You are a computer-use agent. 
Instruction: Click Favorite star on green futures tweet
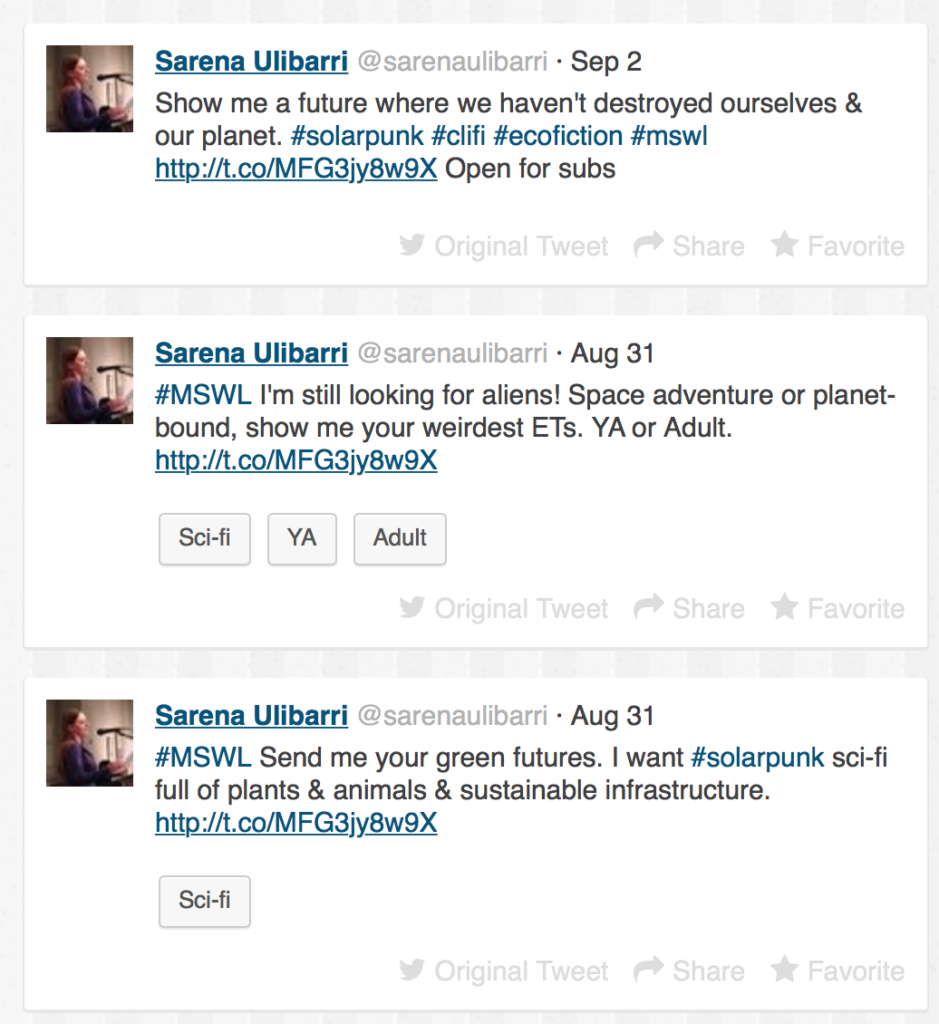pyautogui.click(x=784, y=970)
